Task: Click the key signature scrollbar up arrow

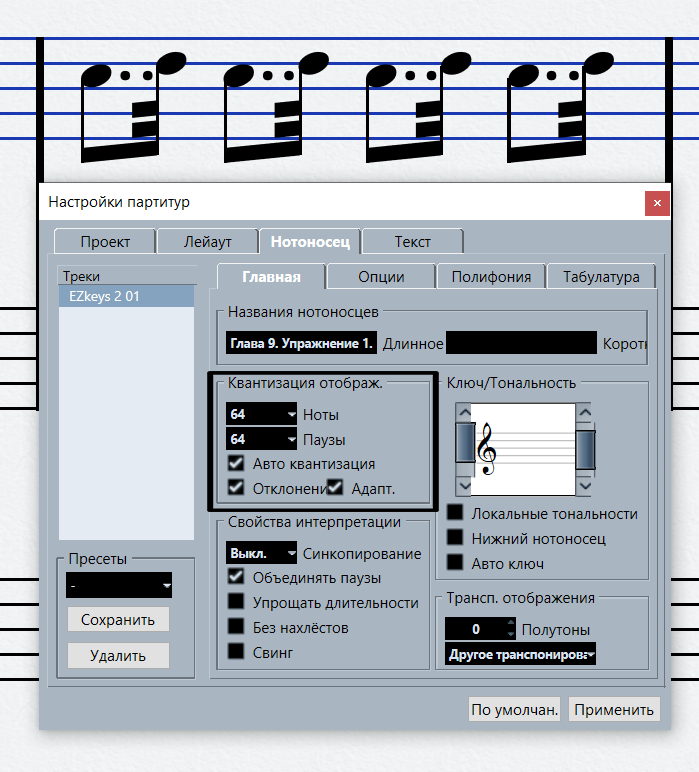Action: pos(585,412)
